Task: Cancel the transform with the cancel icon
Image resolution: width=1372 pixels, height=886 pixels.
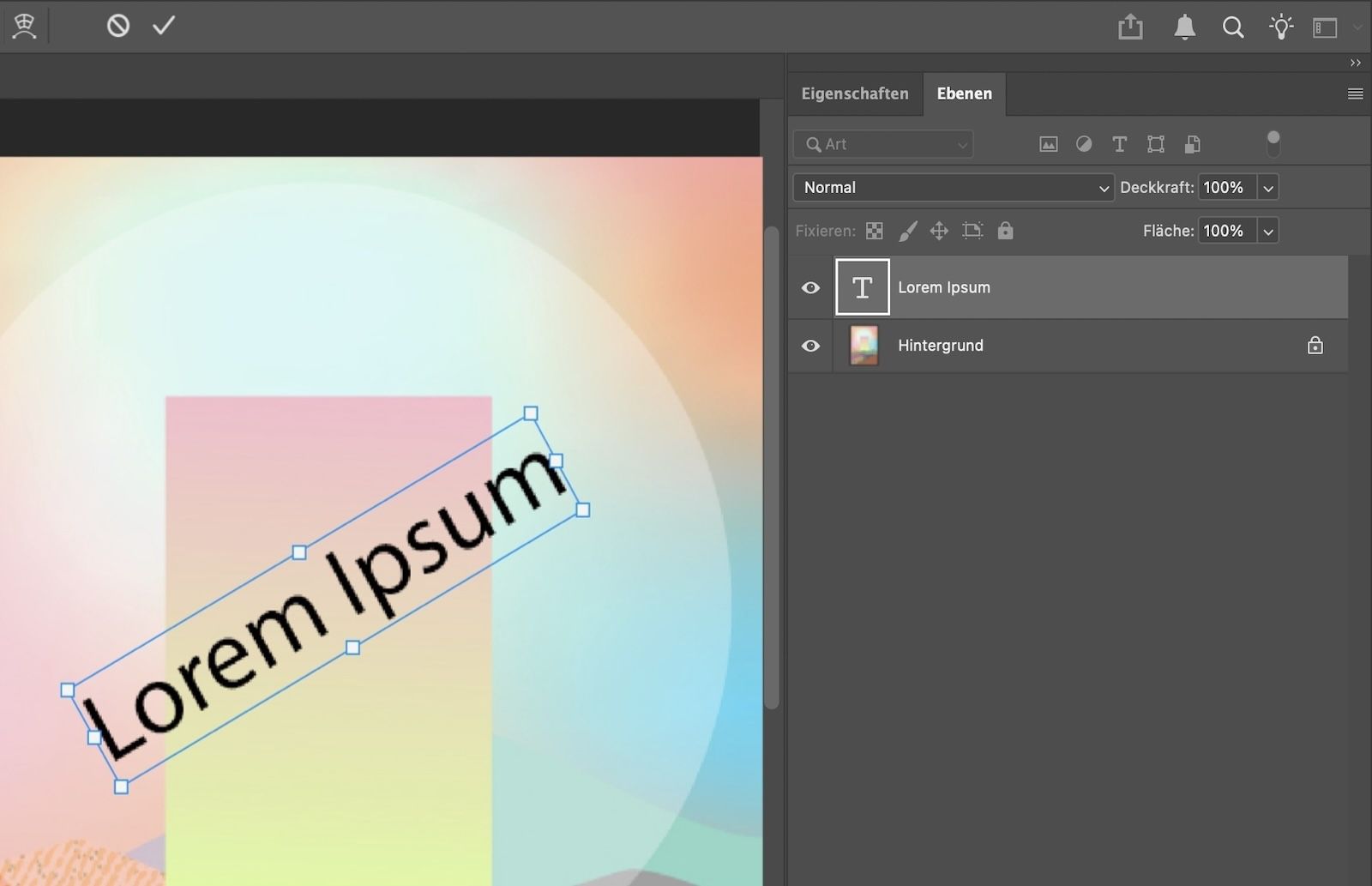Action: [118, 26]
